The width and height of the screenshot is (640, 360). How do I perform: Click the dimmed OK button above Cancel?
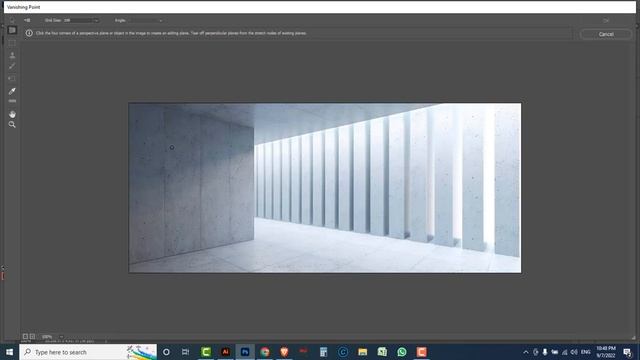(x=606, y=20)
